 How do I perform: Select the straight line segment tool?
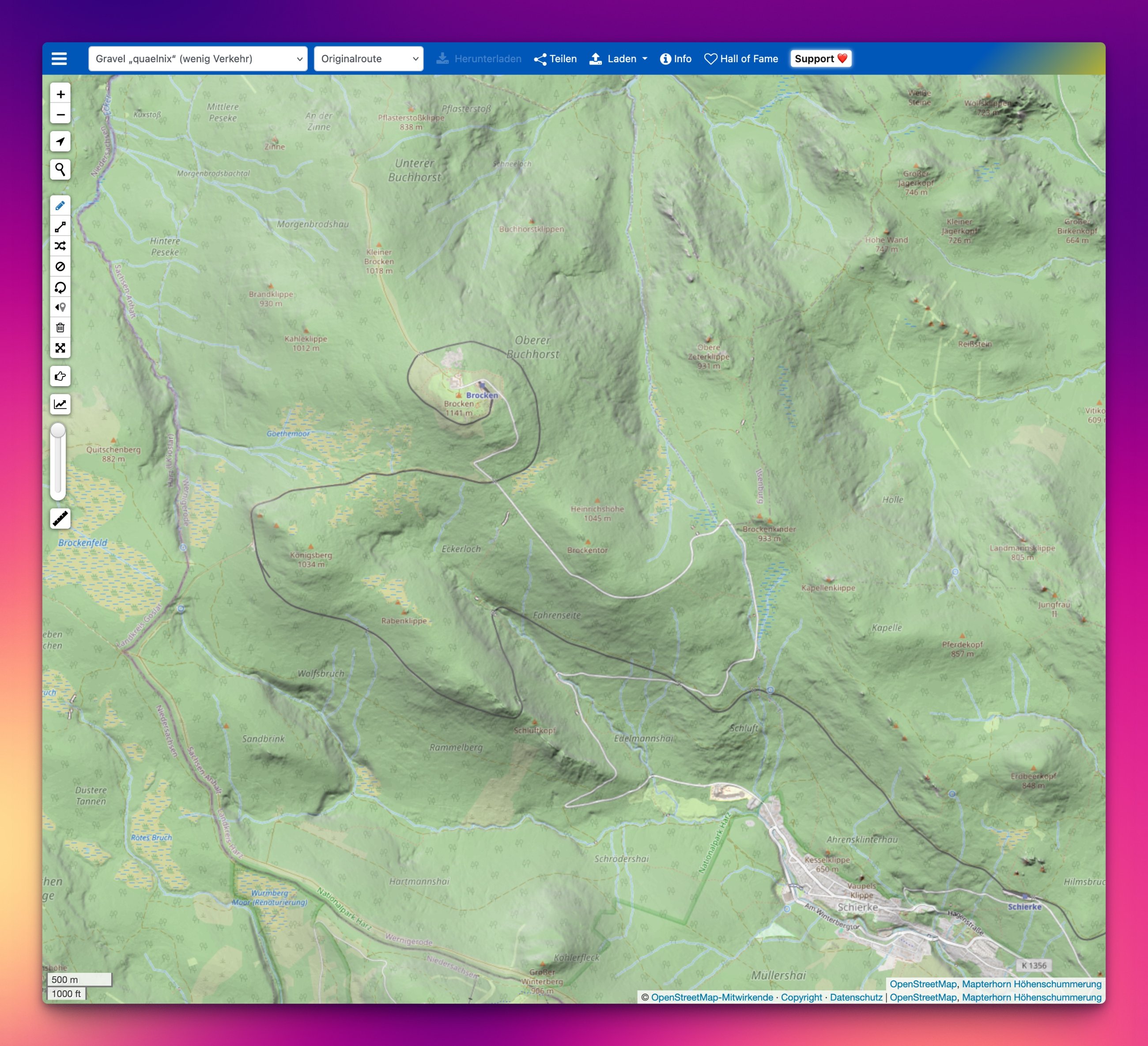(60, 226)
